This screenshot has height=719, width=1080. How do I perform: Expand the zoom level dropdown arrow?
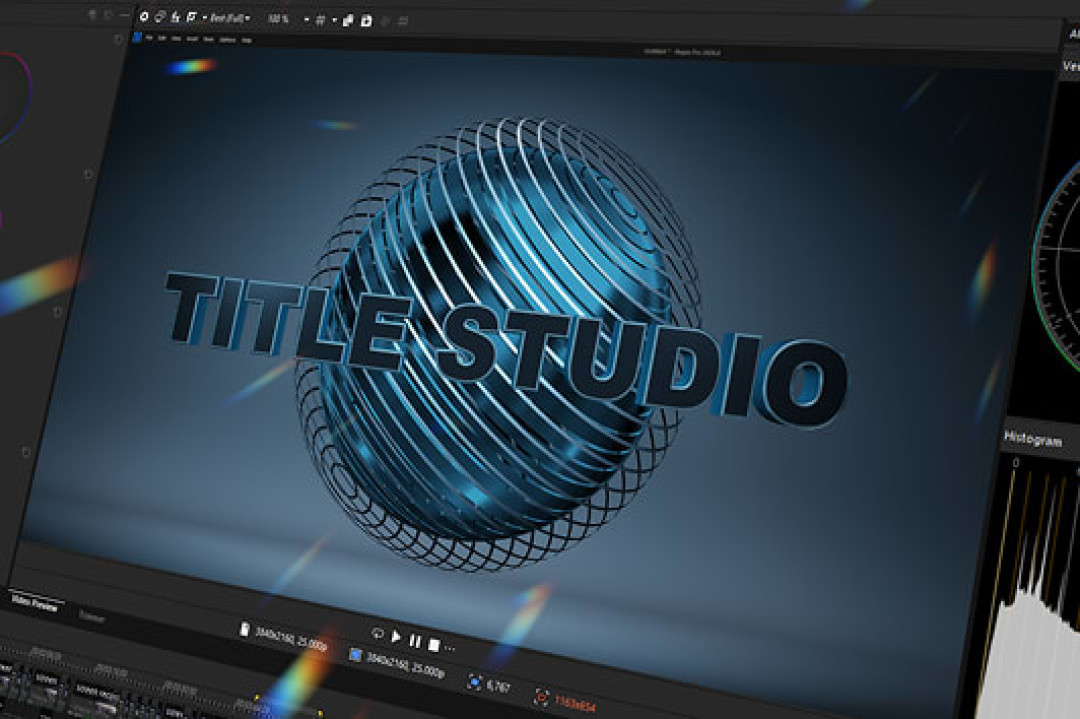307,19
